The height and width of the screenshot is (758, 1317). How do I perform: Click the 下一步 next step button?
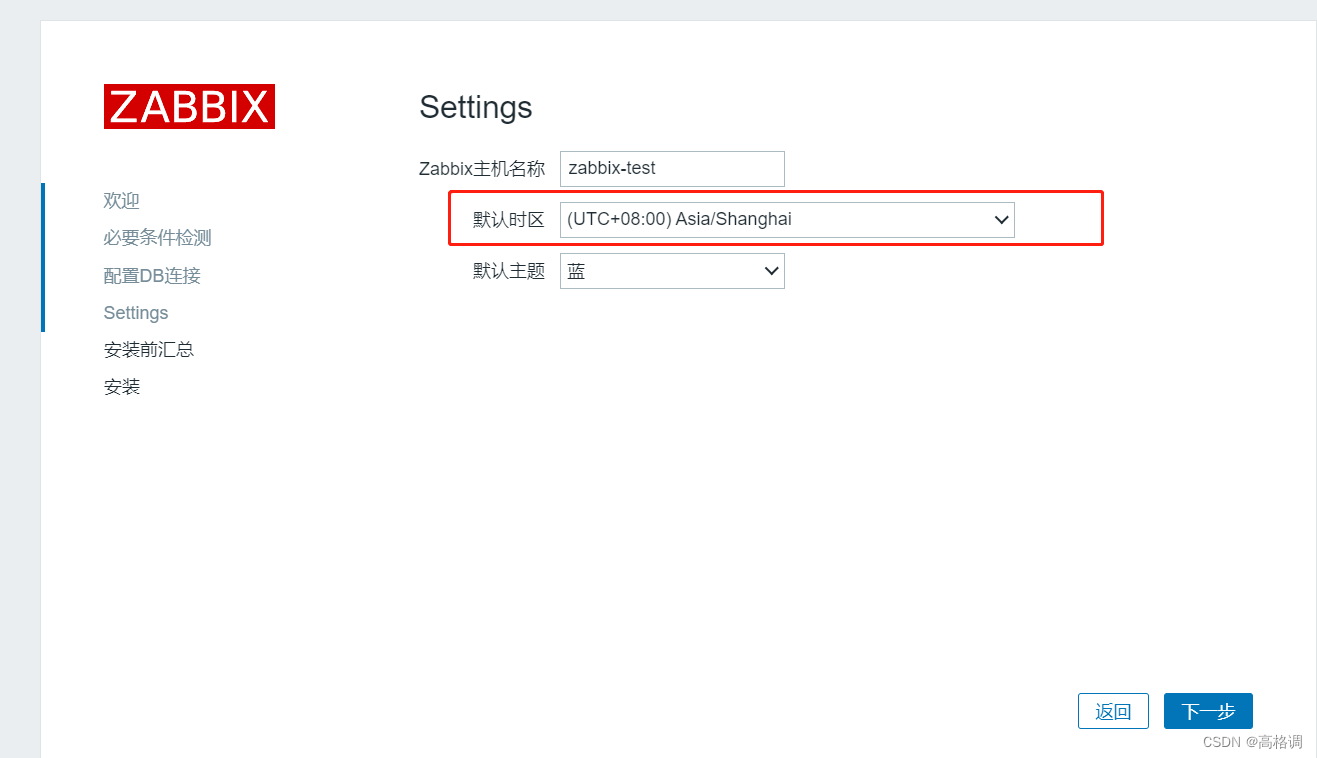coord(1208,711)
